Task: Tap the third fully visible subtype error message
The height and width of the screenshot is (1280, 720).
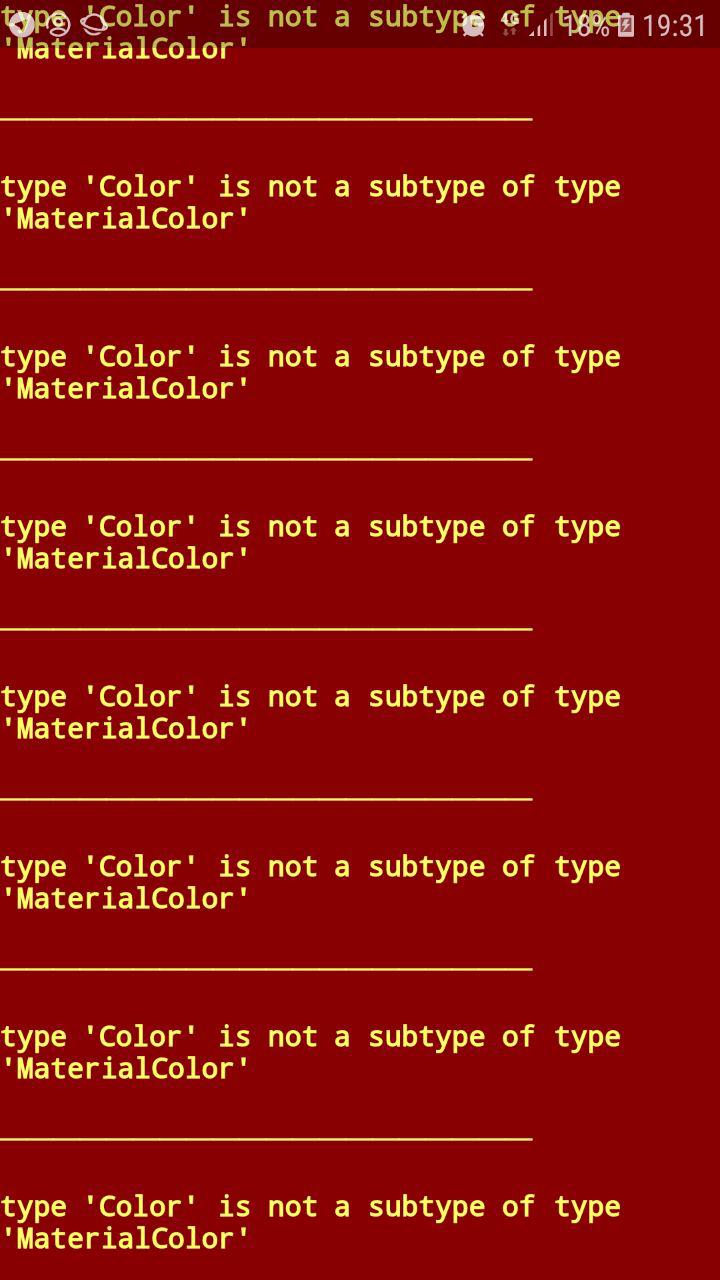Action: click(310, 542)
